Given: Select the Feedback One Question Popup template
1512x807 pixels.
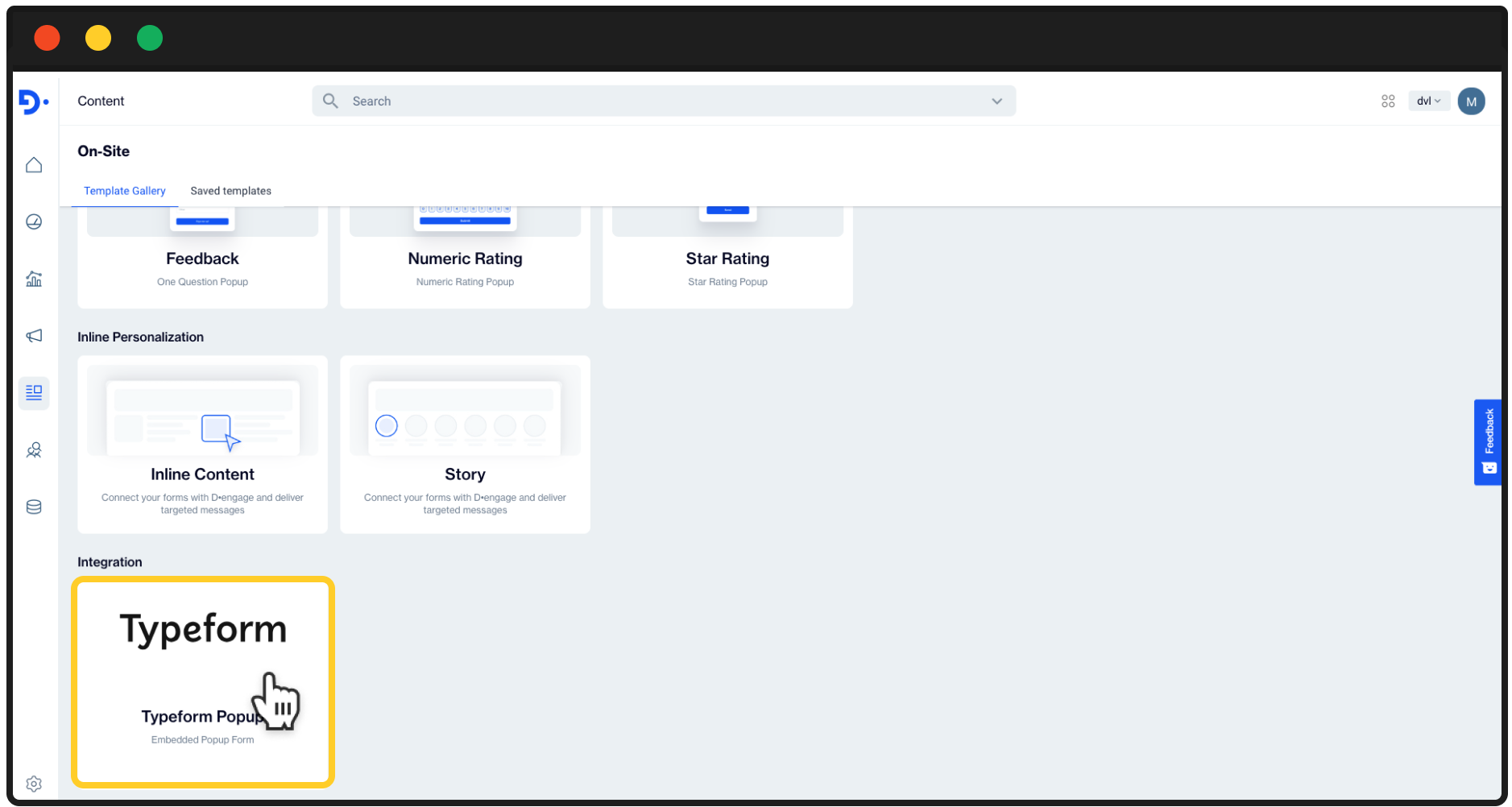Looking at the screenshot, I should pos(202,257).
